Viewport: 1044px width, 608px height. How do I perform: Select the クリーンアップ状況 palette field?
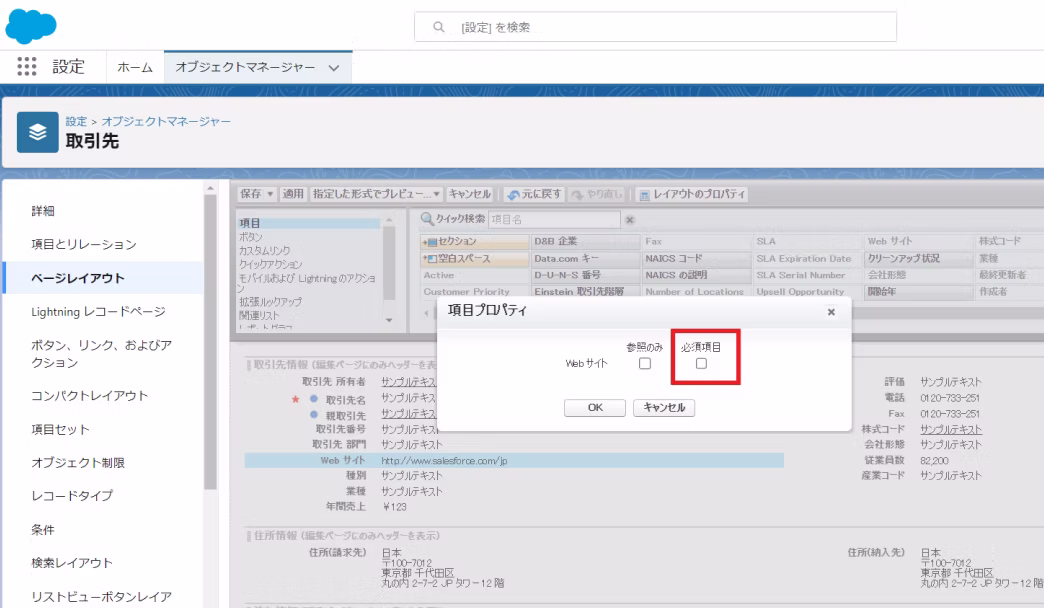[x=919, y=258]
